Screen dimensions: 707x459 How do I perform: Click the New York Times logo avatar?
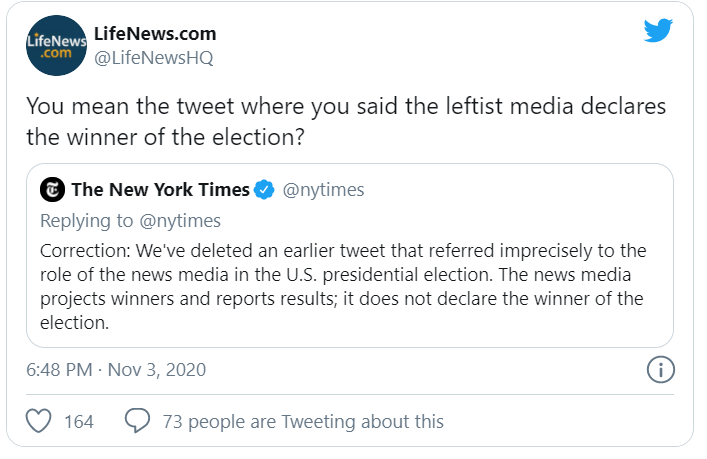click(x=52, y=190)
